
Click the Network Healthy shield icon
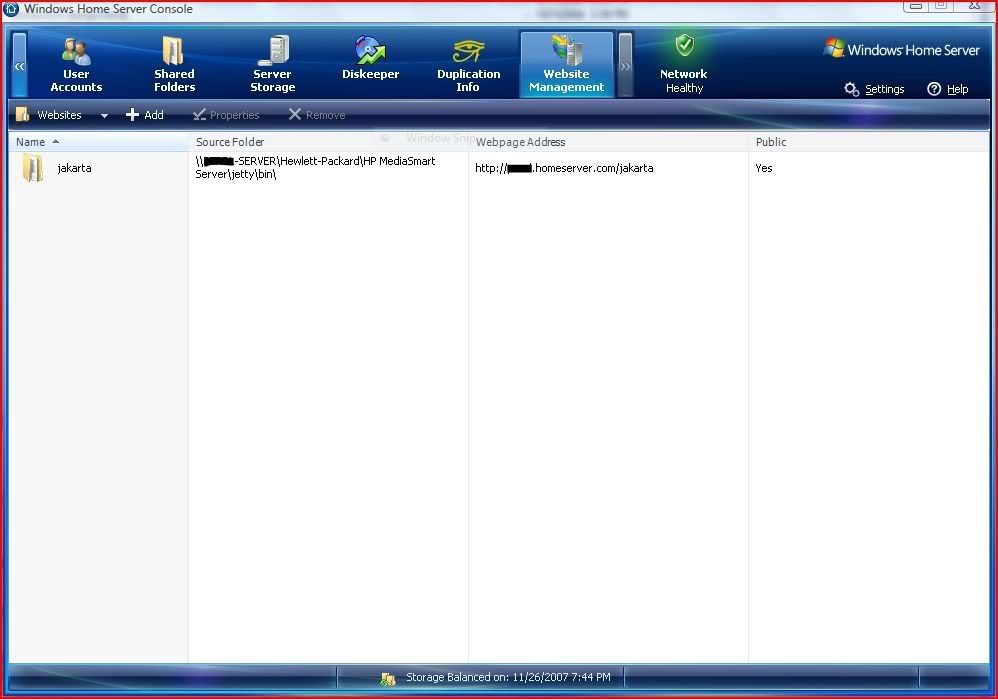[x=685, y=46]
